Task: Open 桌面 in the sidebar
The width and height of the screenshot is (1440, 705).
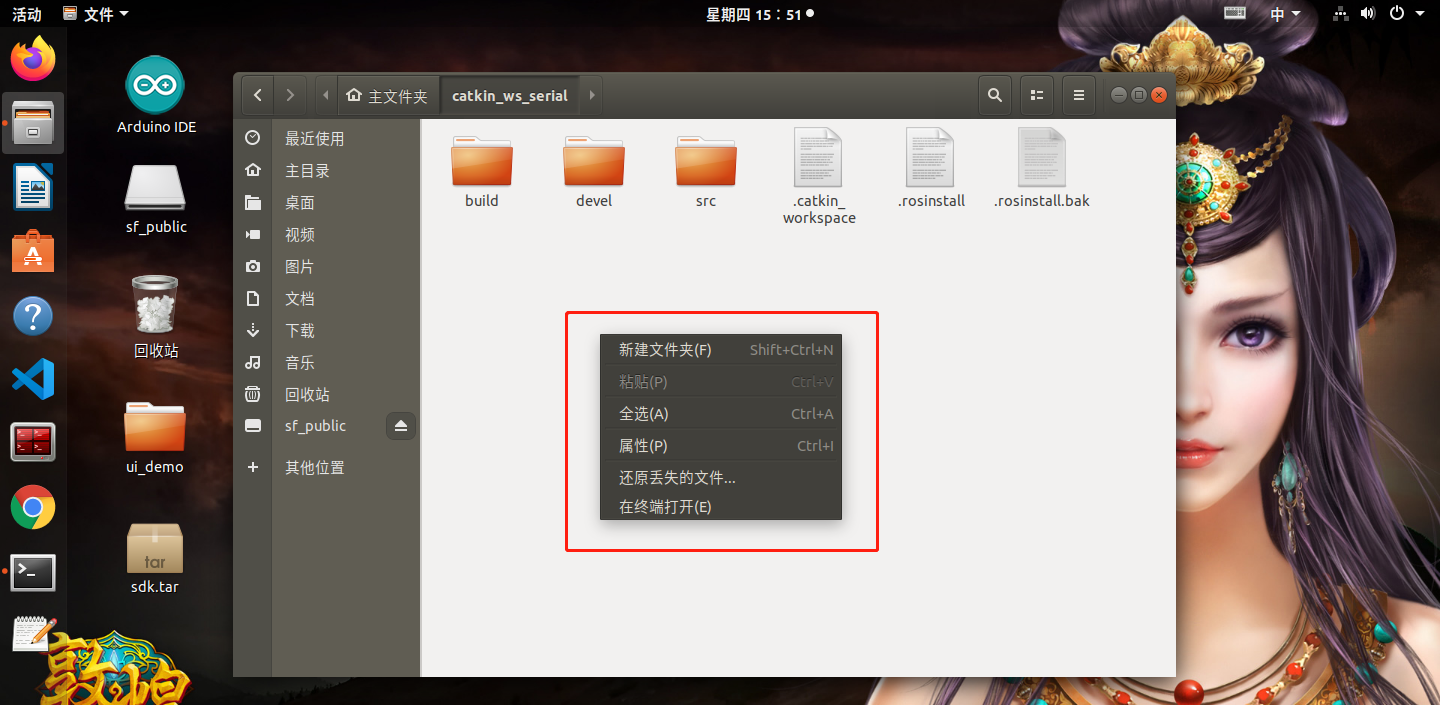Action: (x=327, y=202)
